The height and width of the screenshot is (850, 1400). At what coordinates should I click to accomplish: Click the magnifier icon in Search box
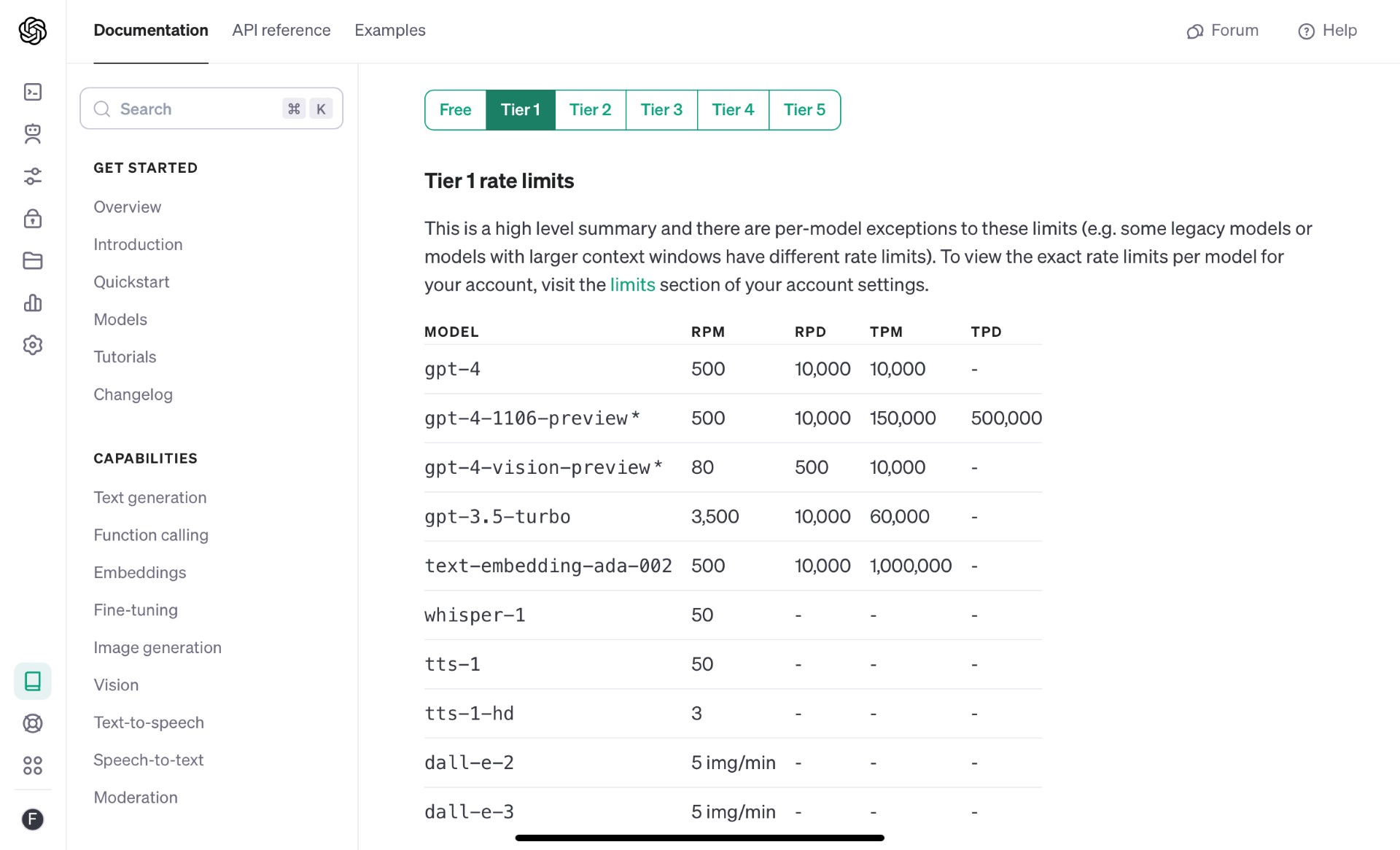[x=102, y=109]
